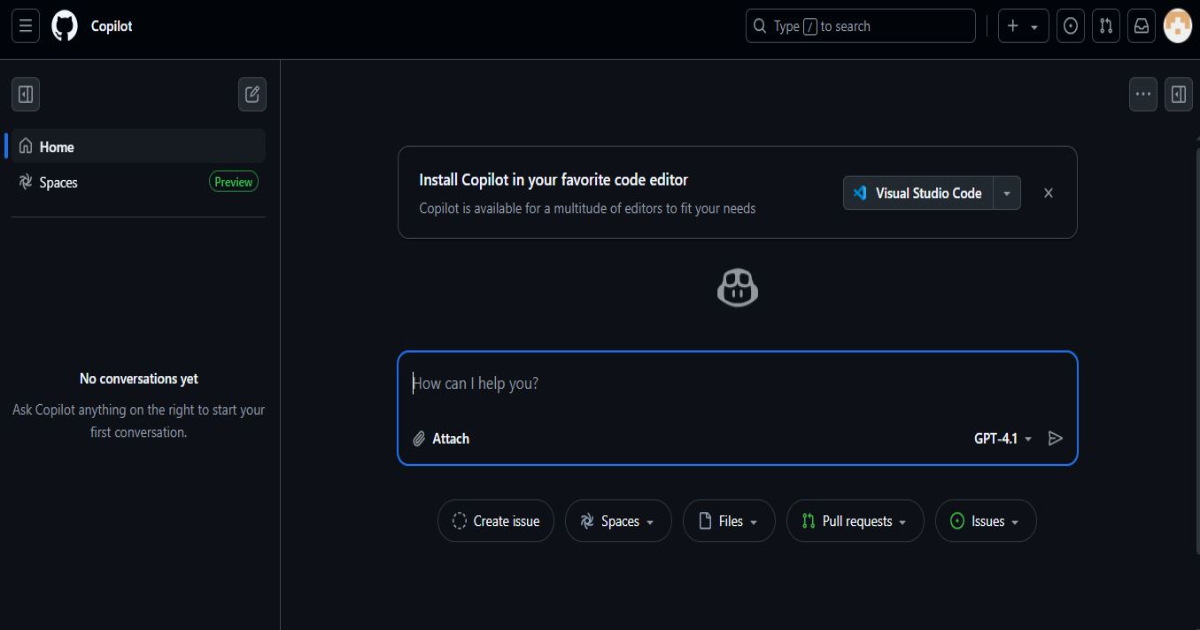The height and width of the screenshot is (630, 1200).
Task: Open the three-dot more options menu
Action: point(1143,94)
